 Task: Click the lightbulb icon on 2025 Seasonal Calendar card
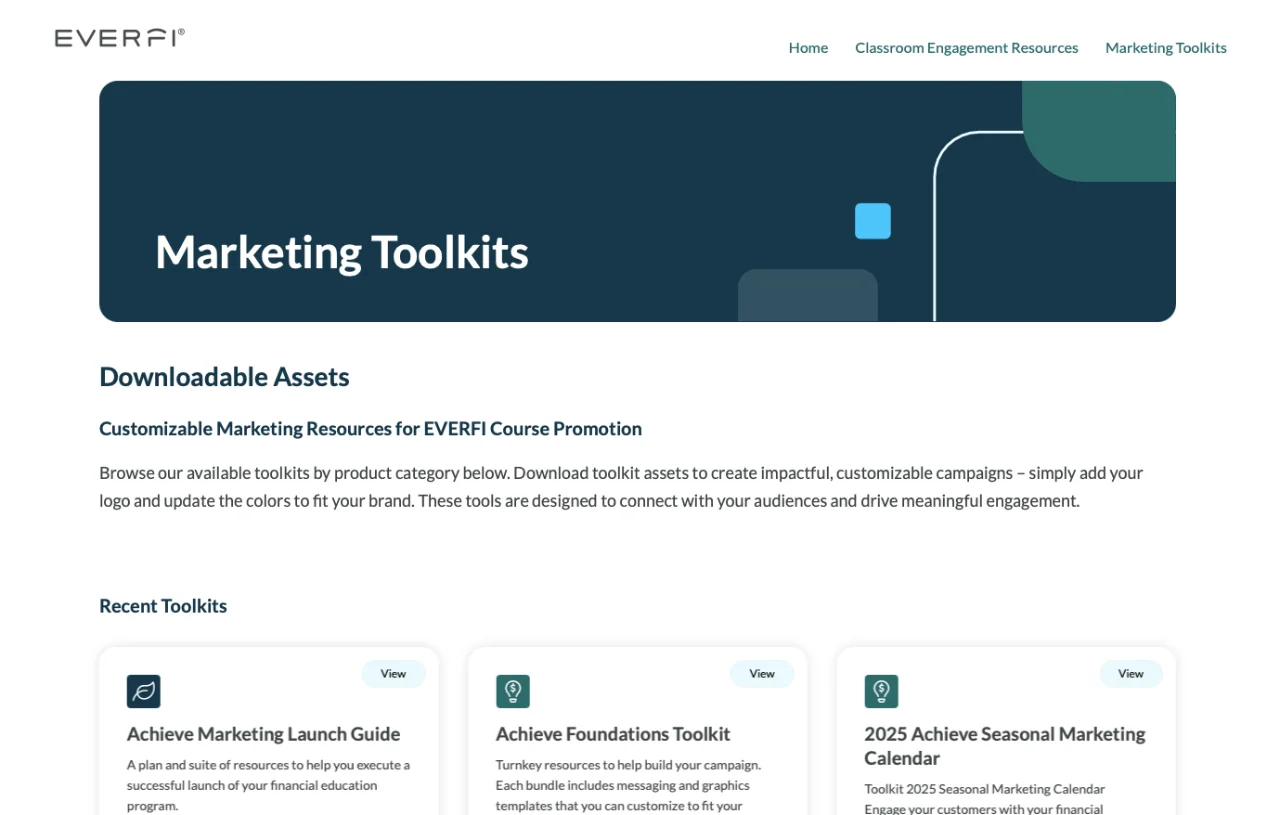[x=881, y=691]
